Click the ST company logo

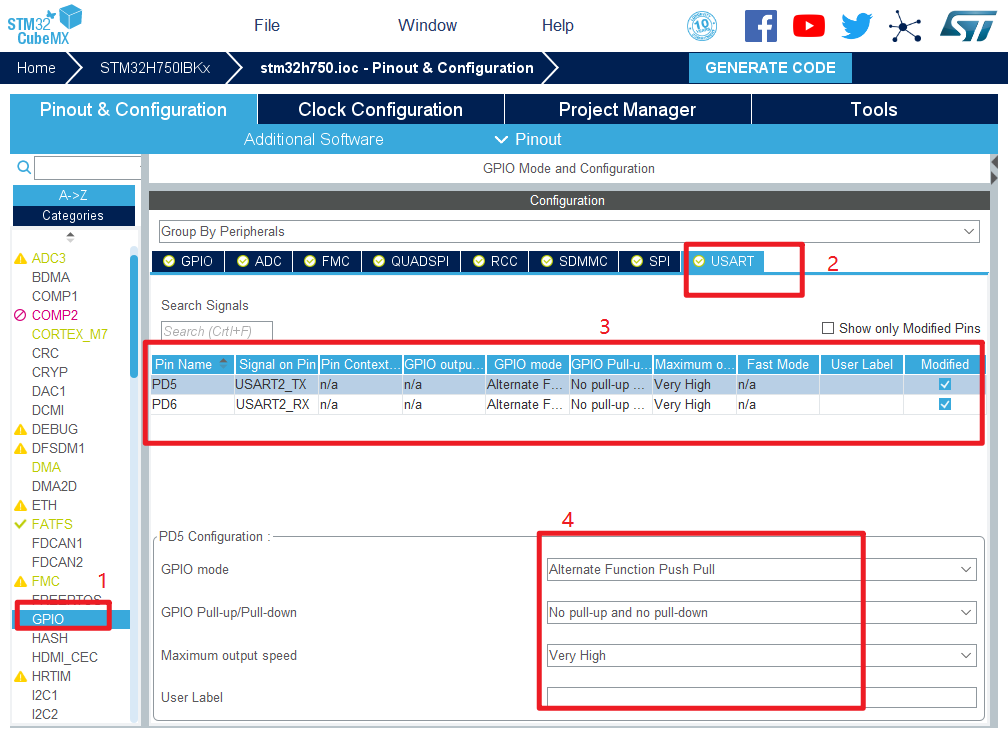pos(967,26)
